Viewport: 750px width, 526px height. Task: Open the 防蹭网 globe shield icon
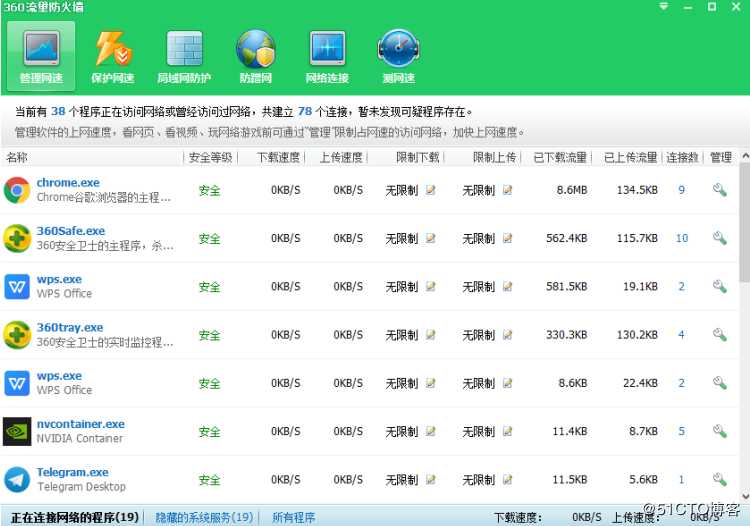(x=256, y=55)
